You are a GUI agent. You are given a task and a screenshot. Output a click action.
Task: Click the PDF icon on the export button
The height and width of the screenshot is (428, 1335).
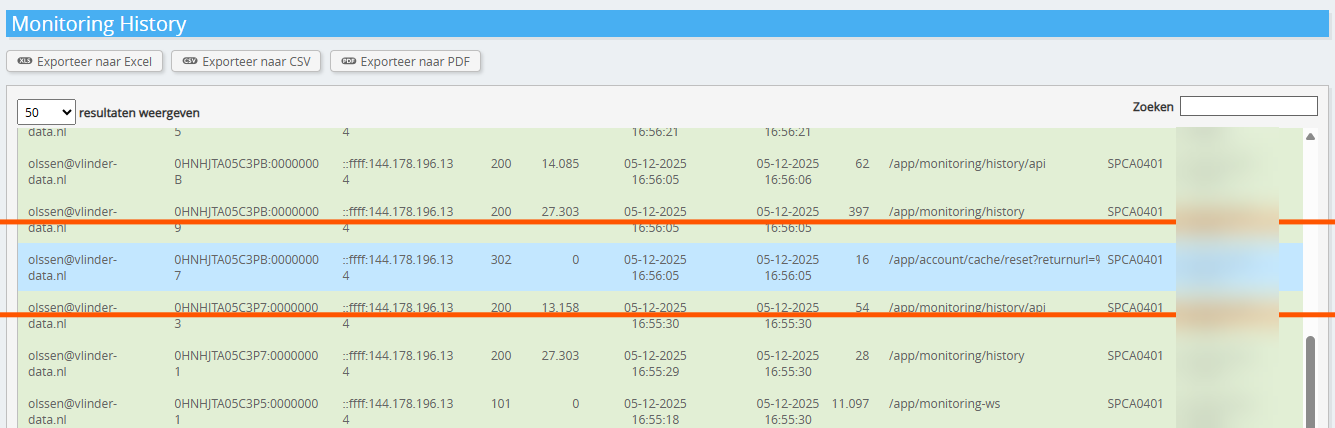[x=349, y=62]
